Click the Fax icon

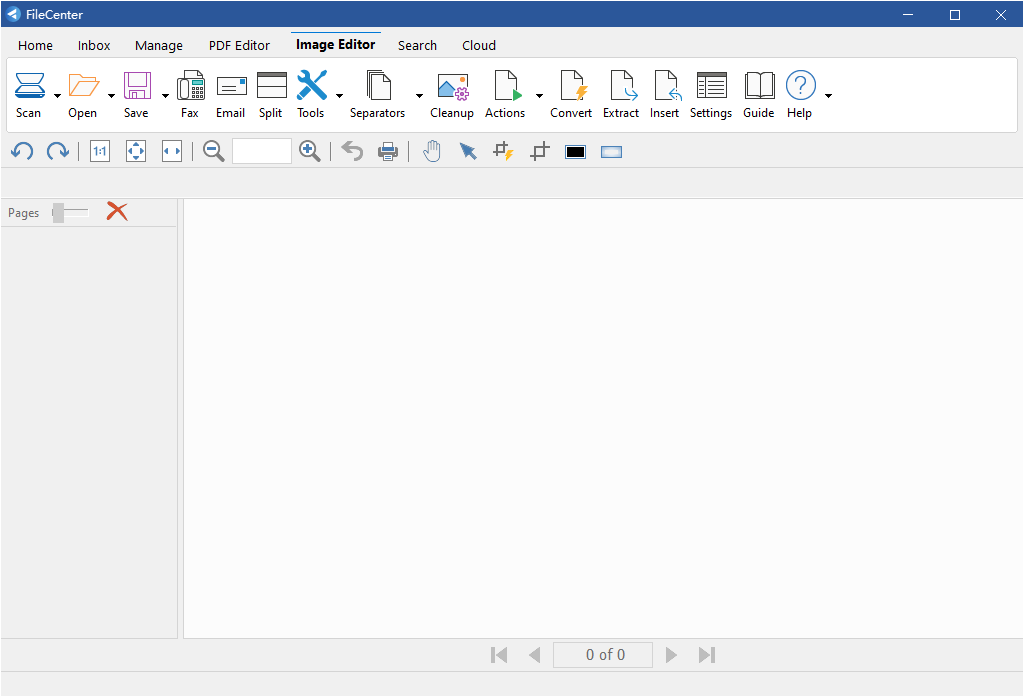tap(191, 86)
